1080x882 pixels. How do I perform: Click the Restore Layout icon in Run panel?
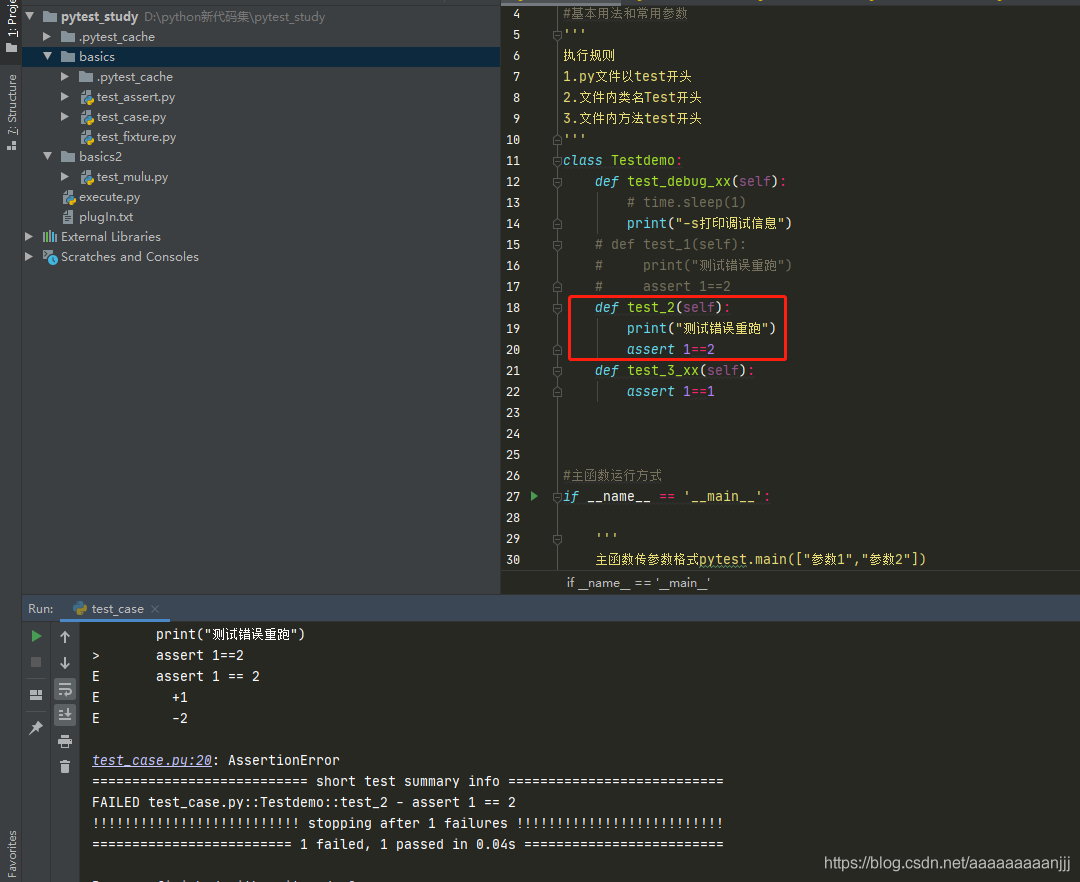pos(36,694)
